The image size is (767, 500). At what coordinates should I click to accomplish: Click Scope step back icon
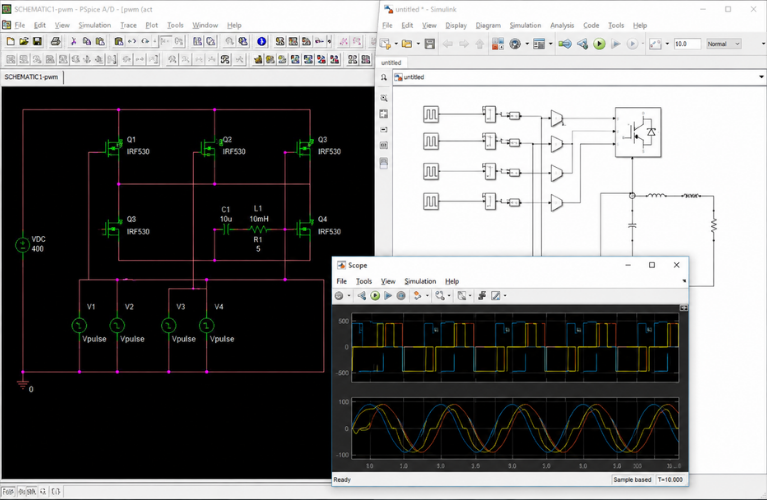[x=361, y=295]
